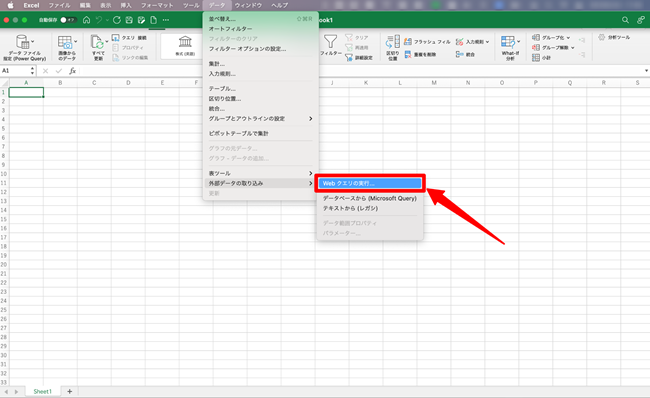Select Subtotals (集計...) menu entry
650x398 pixels.
(x=260, y=64)
